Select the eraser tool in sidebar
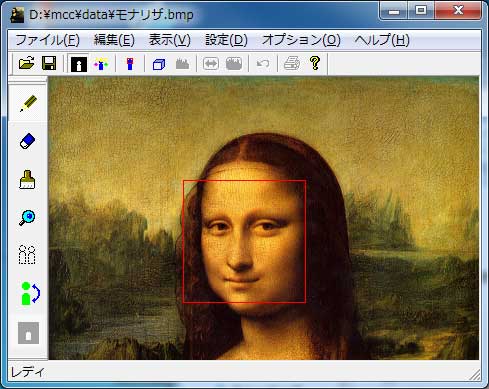Screen dimensions: 489x389 coord(27,141)
